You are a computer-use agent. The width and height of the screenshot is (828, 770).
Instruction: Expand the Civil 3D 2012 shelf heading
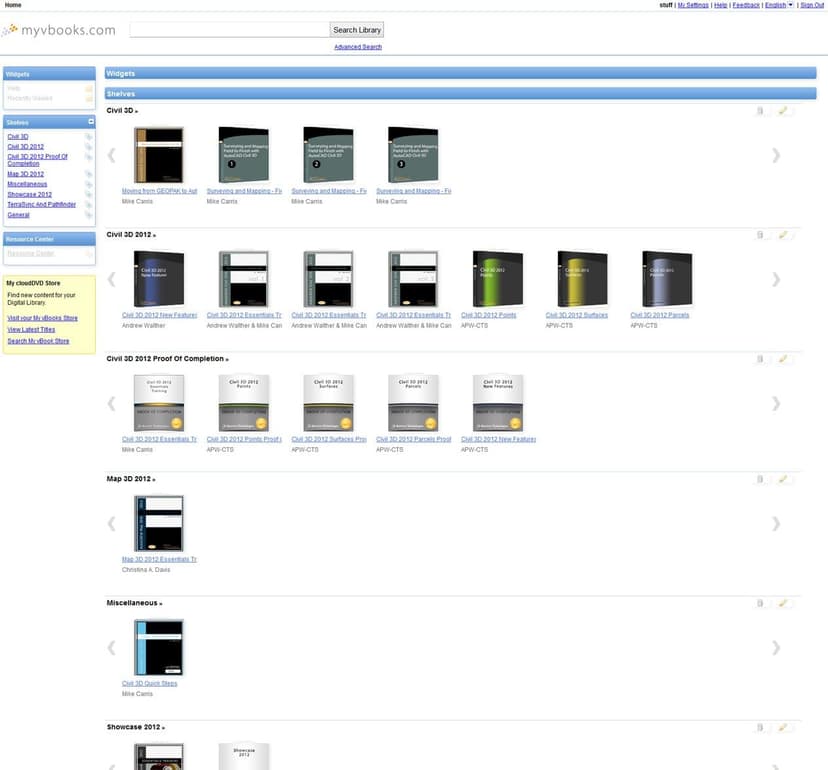point(131,234)
